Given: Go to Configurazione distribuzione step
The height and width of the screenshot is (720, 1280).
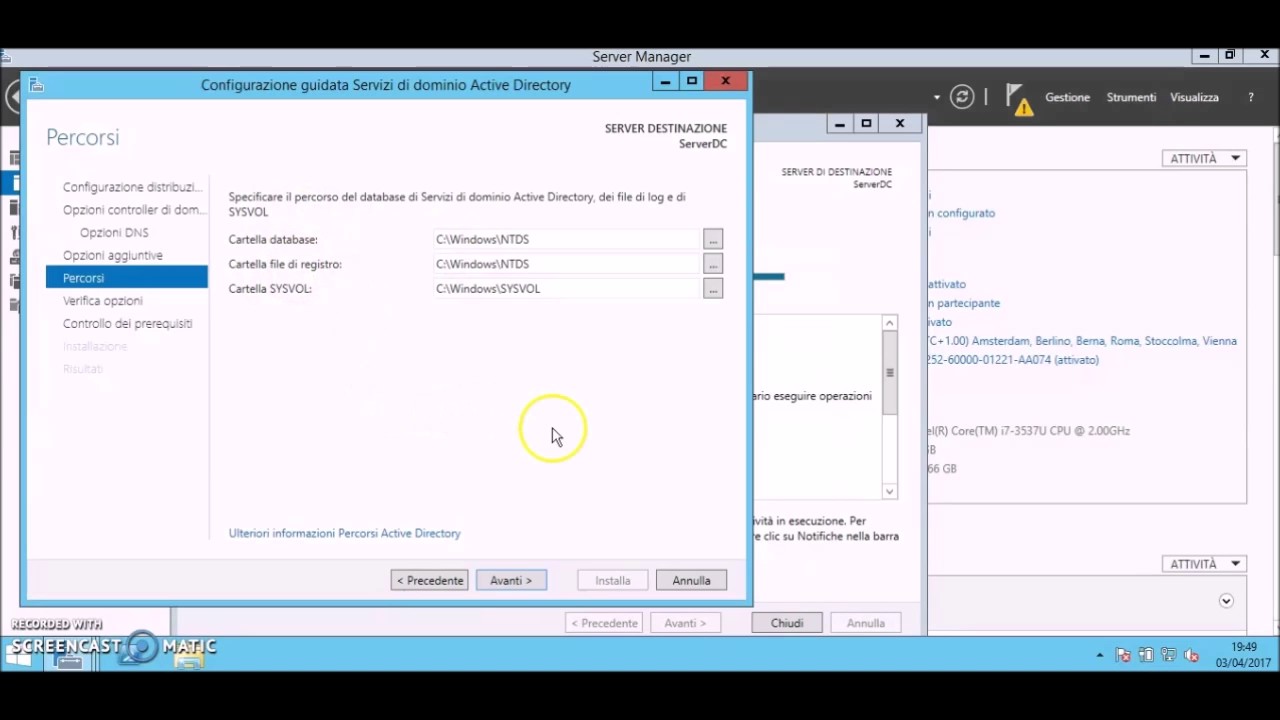Looking at the screenshot, I should [132, 187].
